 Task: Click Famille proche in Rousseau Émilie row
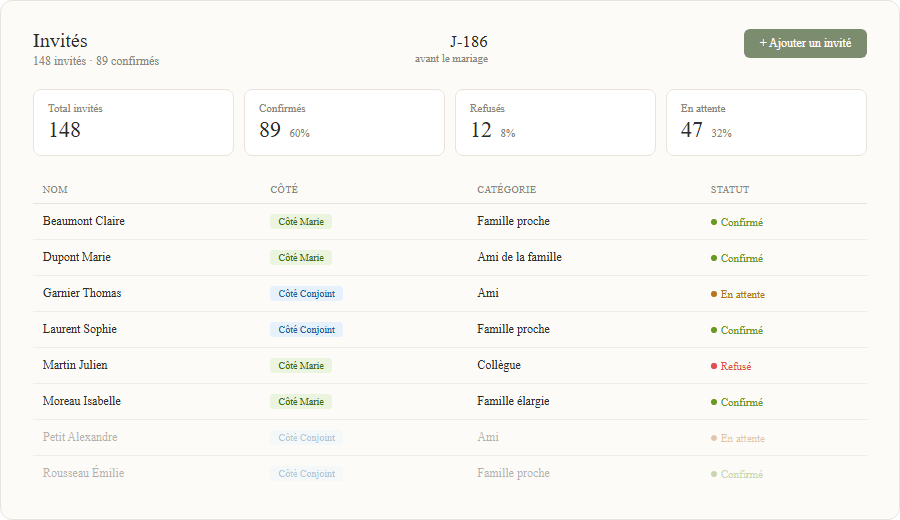[x=513, y=473]
